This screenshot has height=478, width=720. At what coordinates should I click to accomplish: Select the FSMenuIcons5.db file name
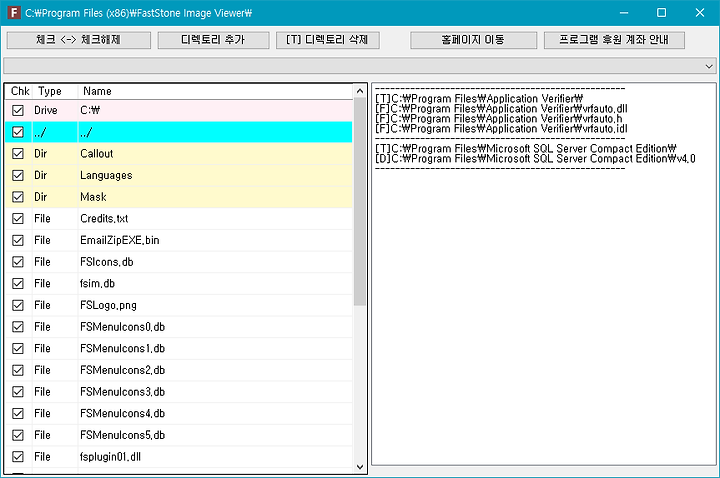tap(123, 435)
